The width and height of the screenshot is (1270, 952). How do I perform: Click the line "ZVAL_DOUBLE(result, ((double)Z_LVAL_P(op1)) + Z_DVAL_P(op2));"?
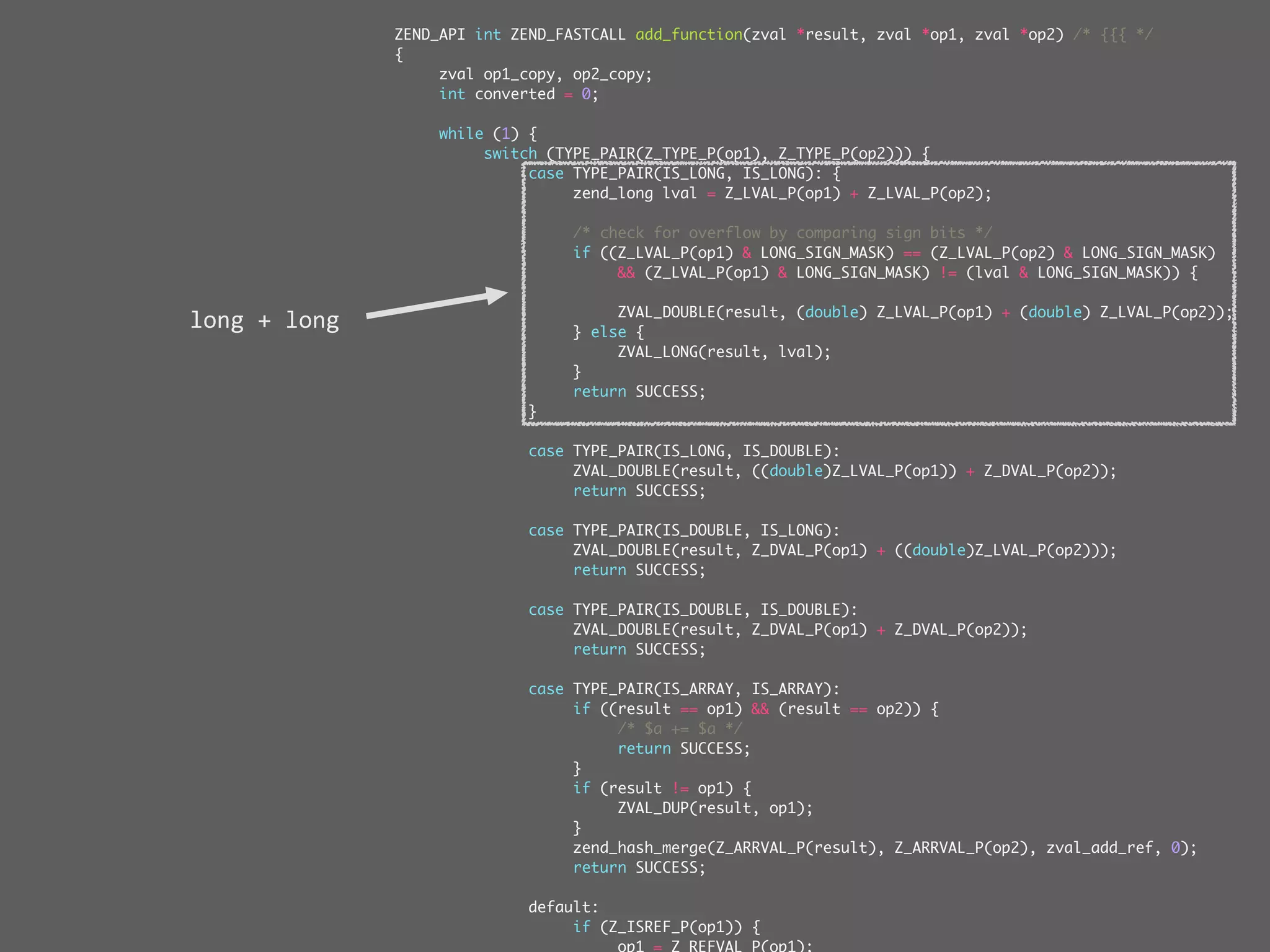tap(845, 471)
